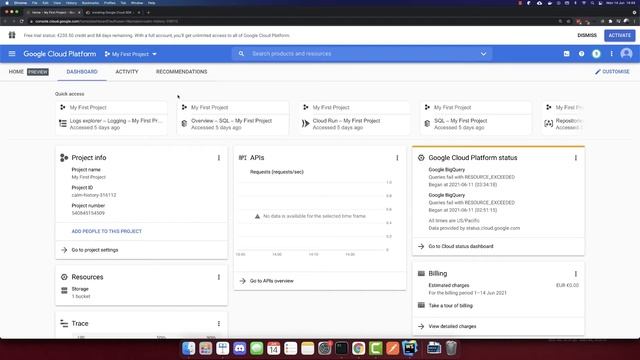640x360 pixels.
Task: Click the search products and resources field
Action: pyautogui.click(x=362, y=54)
